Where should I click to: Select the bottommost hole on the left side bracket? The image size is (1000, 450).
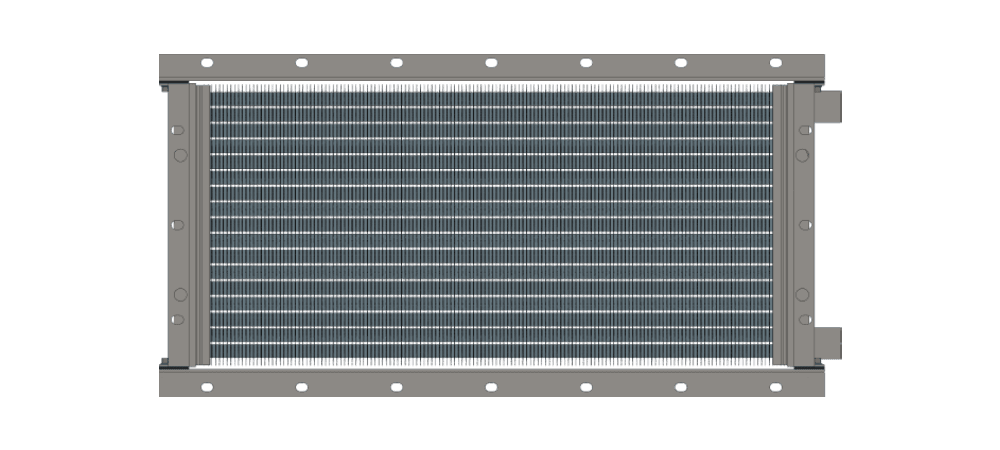[179, 320]
